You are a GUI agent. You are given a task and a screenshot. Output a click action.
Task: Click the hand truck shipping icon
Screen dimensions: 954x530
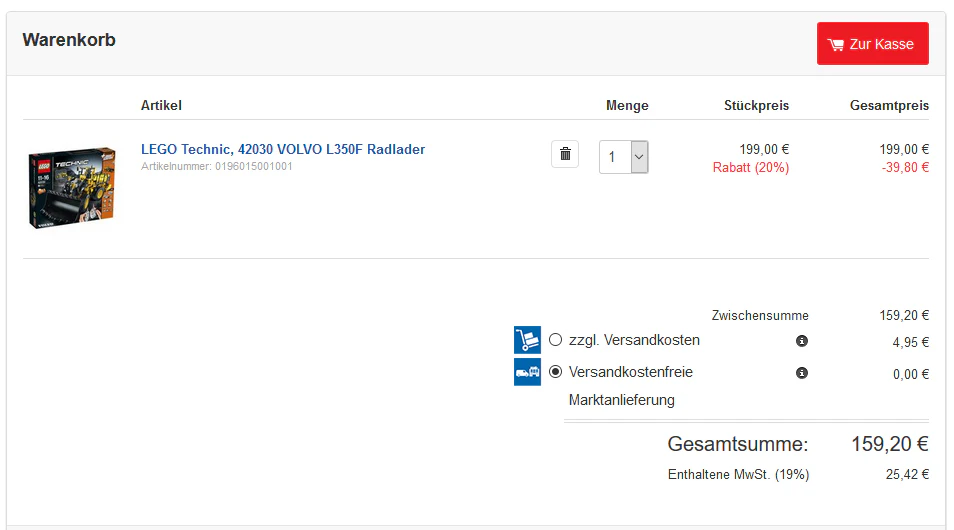point(527,340)
